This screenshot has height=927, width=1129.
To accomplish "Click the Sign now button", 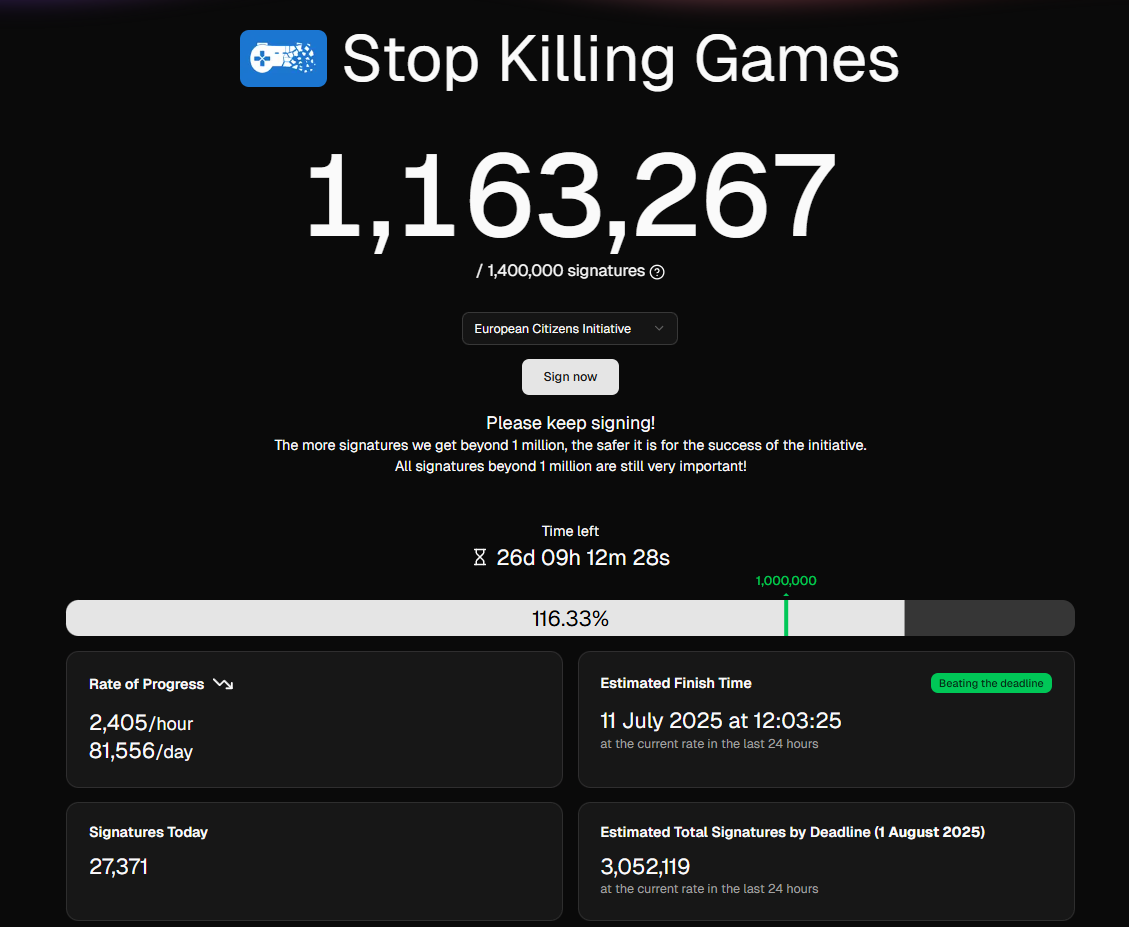I will [570, 377].
